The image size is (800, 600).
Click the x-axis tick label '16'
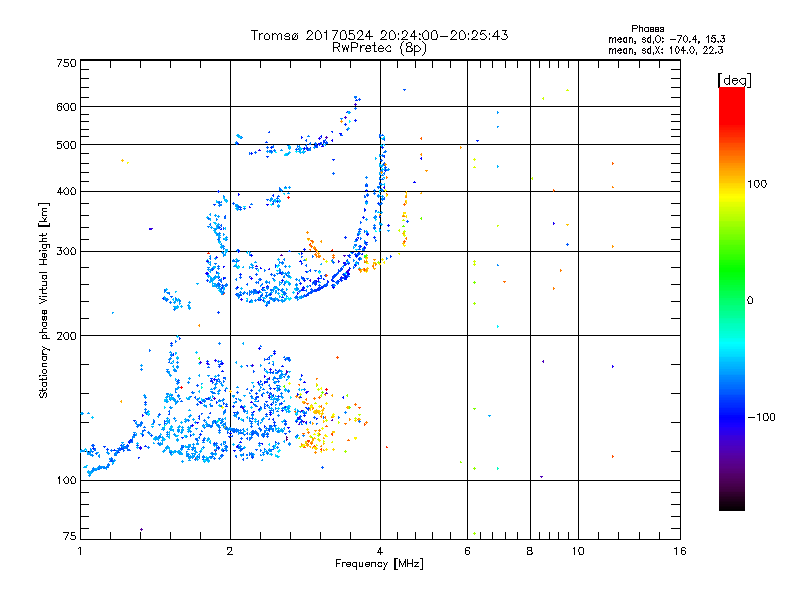680,551
